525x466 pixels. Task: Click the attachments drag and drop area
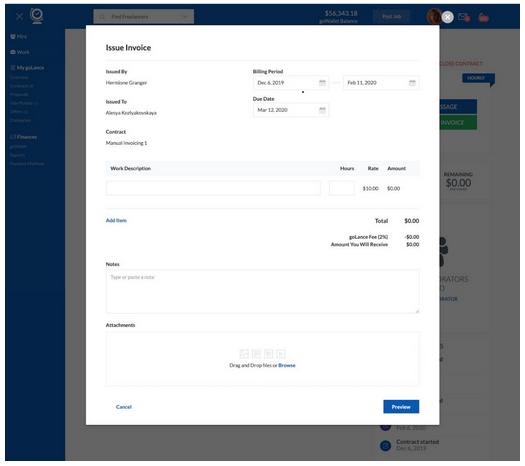point(262,359)
